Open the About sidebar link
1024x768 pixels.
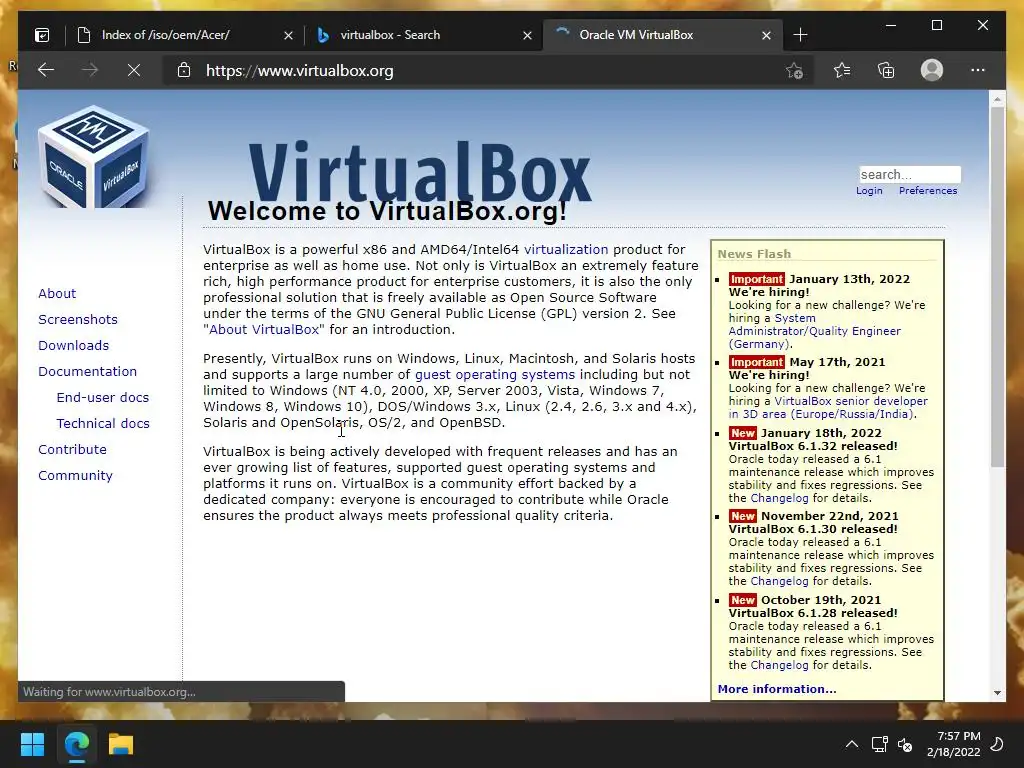click(57, 293)
